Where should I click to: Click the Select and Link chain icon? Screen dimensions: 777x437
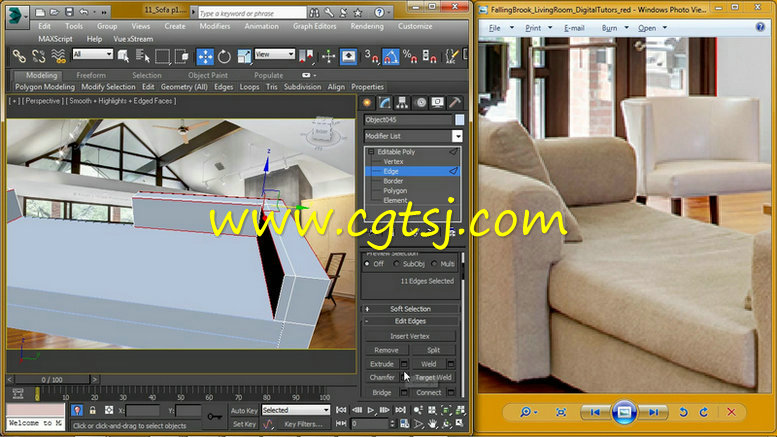(19, 56)
